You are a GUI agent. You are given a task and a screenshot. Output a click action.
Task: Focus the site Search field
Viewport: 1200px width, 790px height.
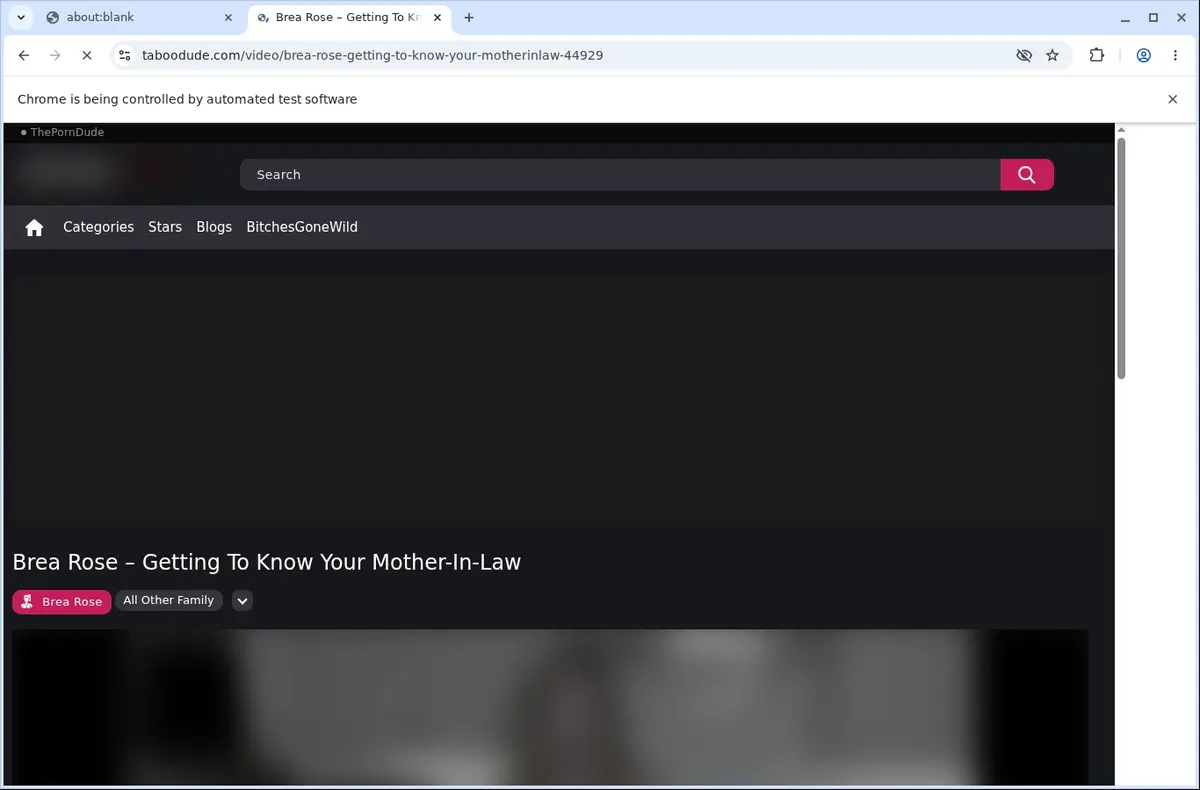pos(620,174)
